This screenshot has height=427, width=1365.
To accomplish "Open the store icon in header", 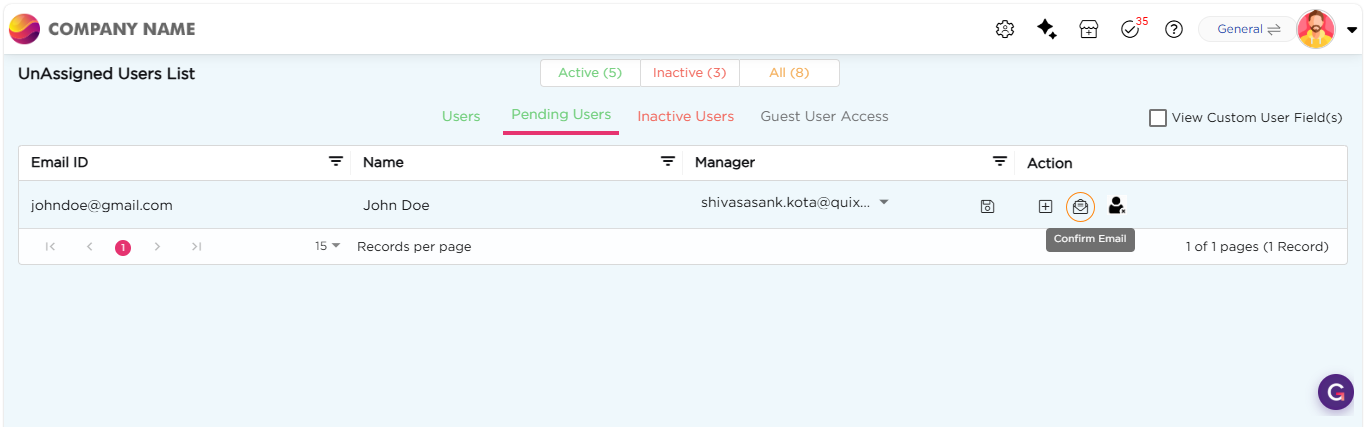I will (1089, 29).
